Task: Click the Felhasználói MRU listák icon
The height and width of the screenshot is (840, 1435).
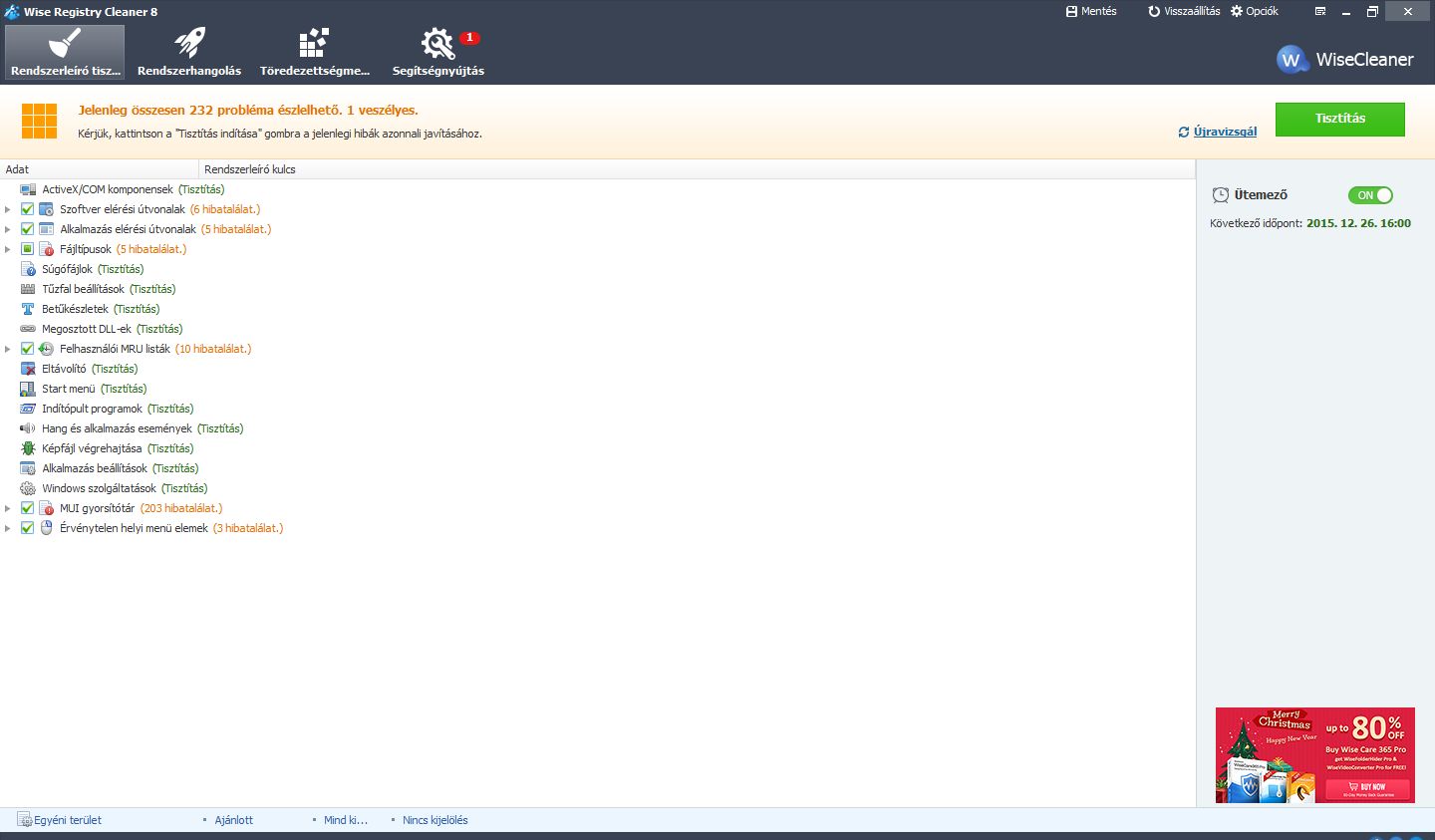Action: pos(46,349)
